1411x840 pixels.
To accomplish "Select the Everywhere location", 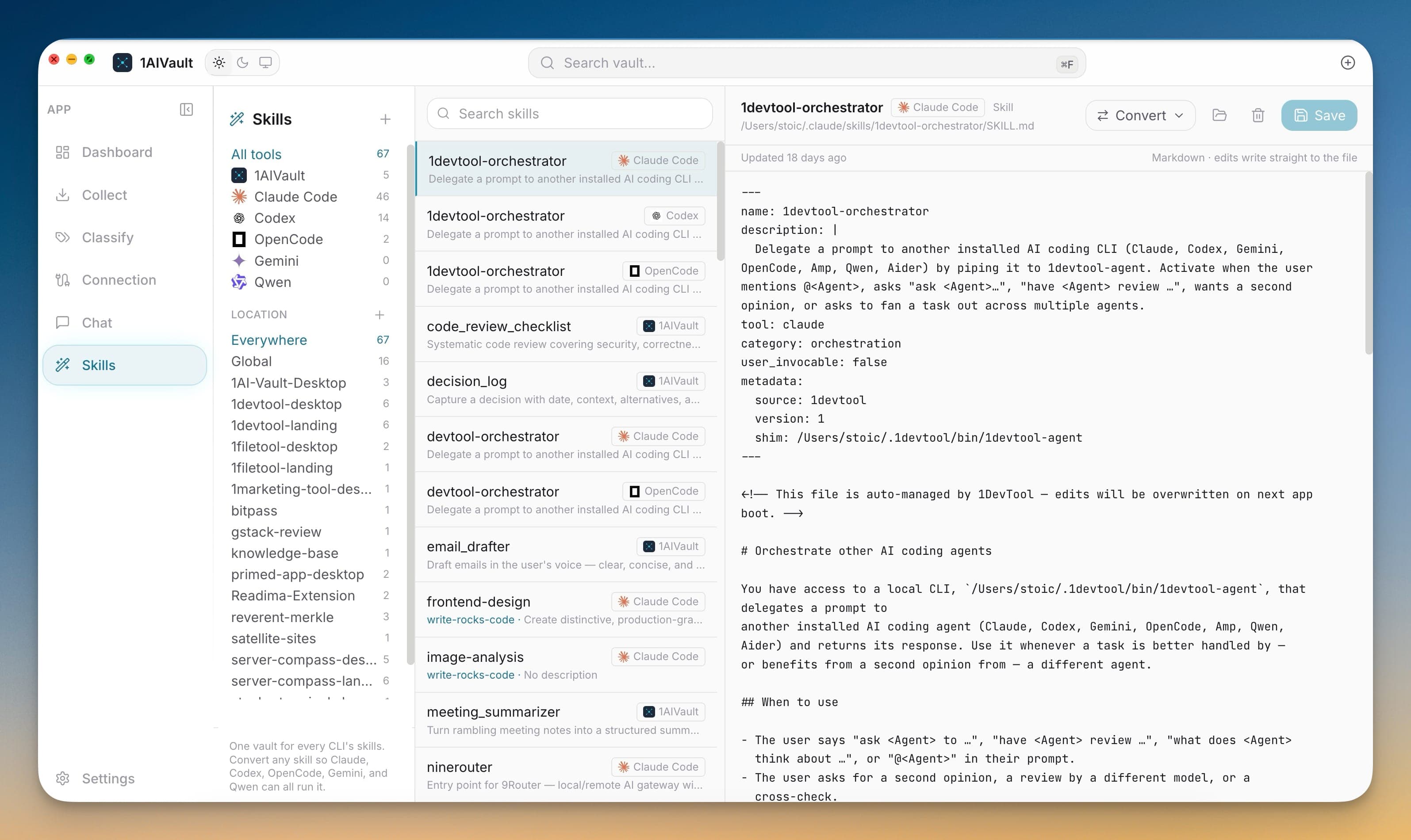I will (310, 340).
